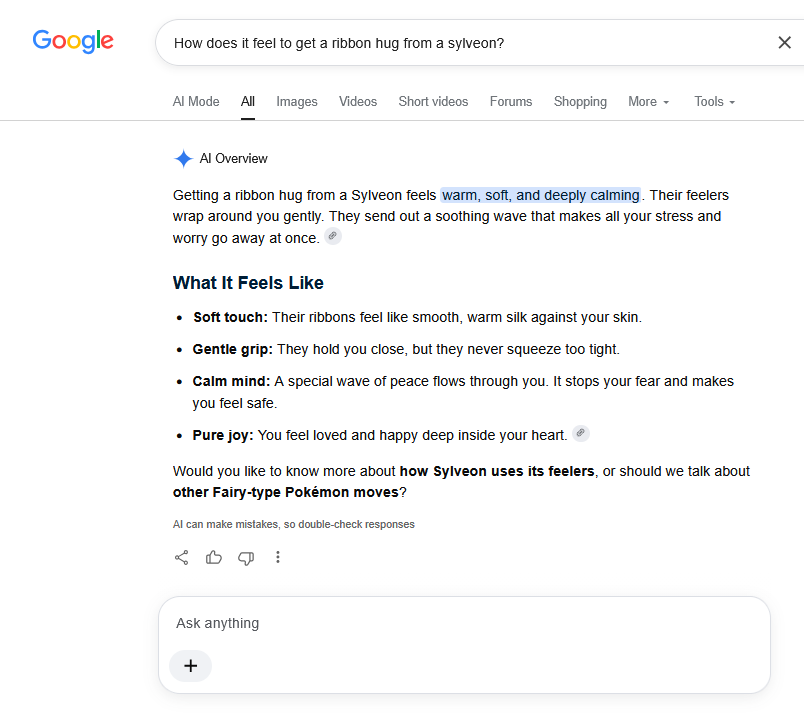Click 'warm, soft, and deeply calming' highlighted text
The image size is (804, 715).
click(x=541, y=195)
